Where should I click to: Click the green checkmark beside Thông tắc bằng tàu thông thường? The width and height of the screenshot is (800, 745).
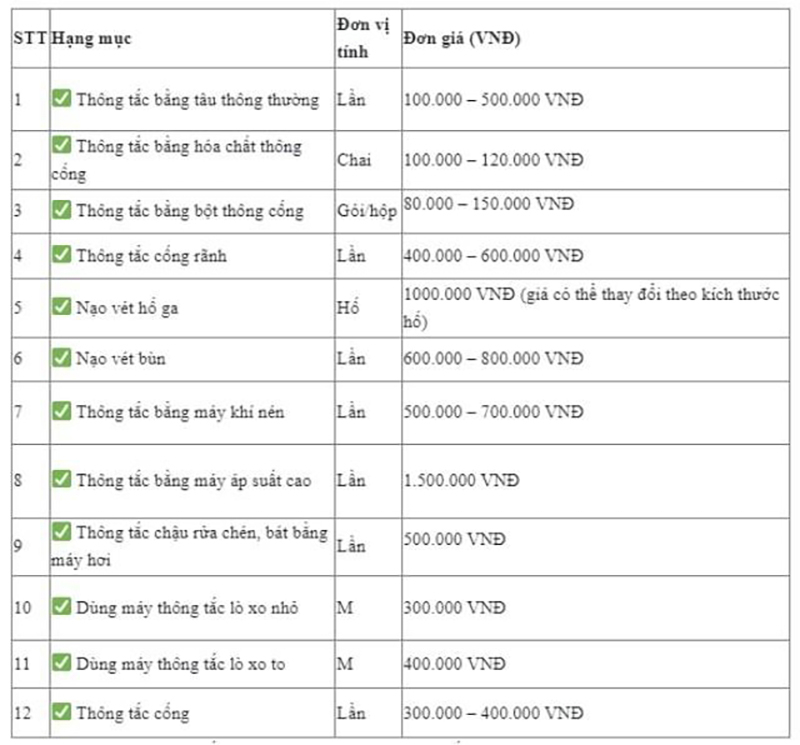pyautogui.click(x=62, y=97)
